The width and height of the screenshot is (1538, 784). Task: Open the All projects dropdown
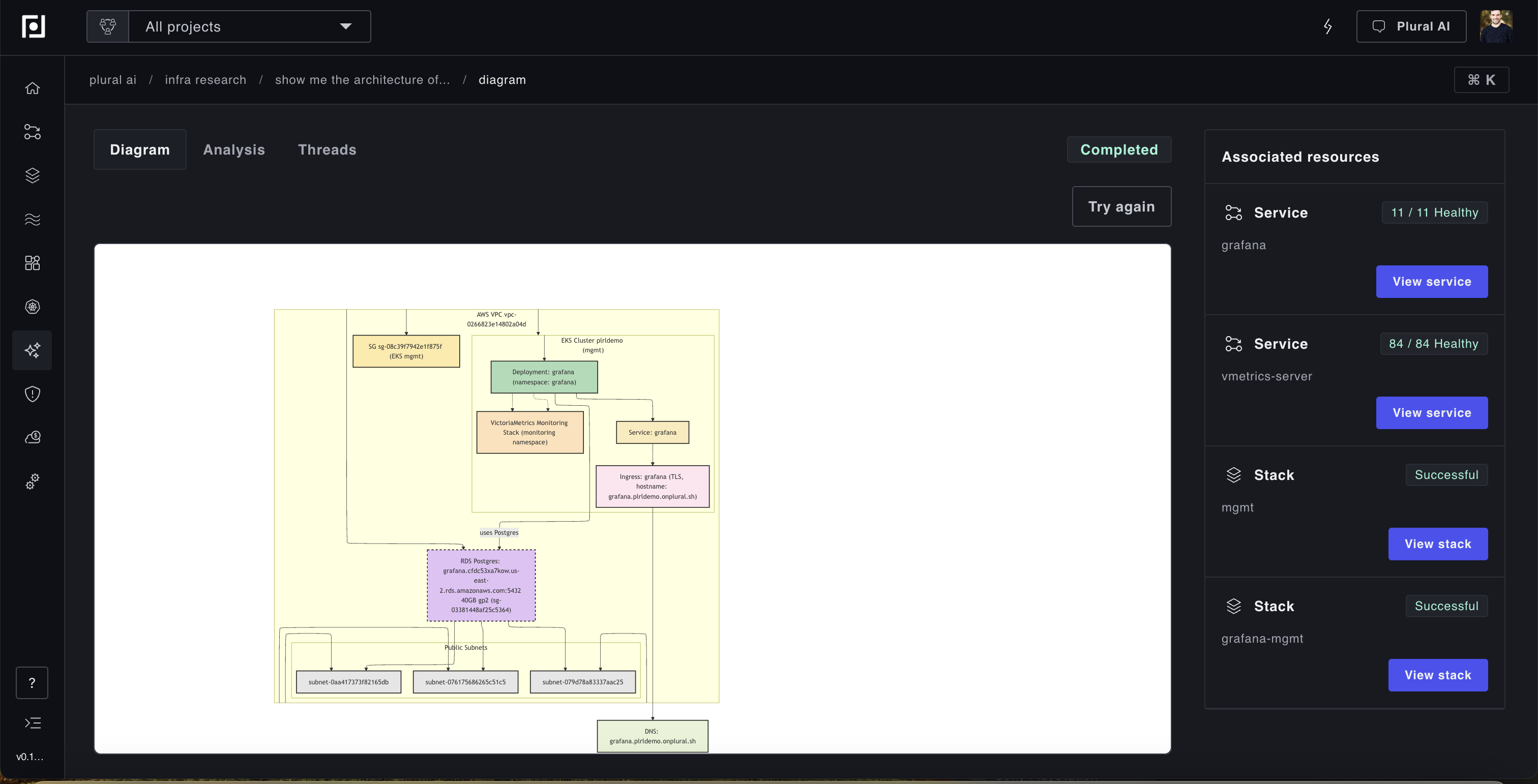pyautogui.click(x=249, y=26)
